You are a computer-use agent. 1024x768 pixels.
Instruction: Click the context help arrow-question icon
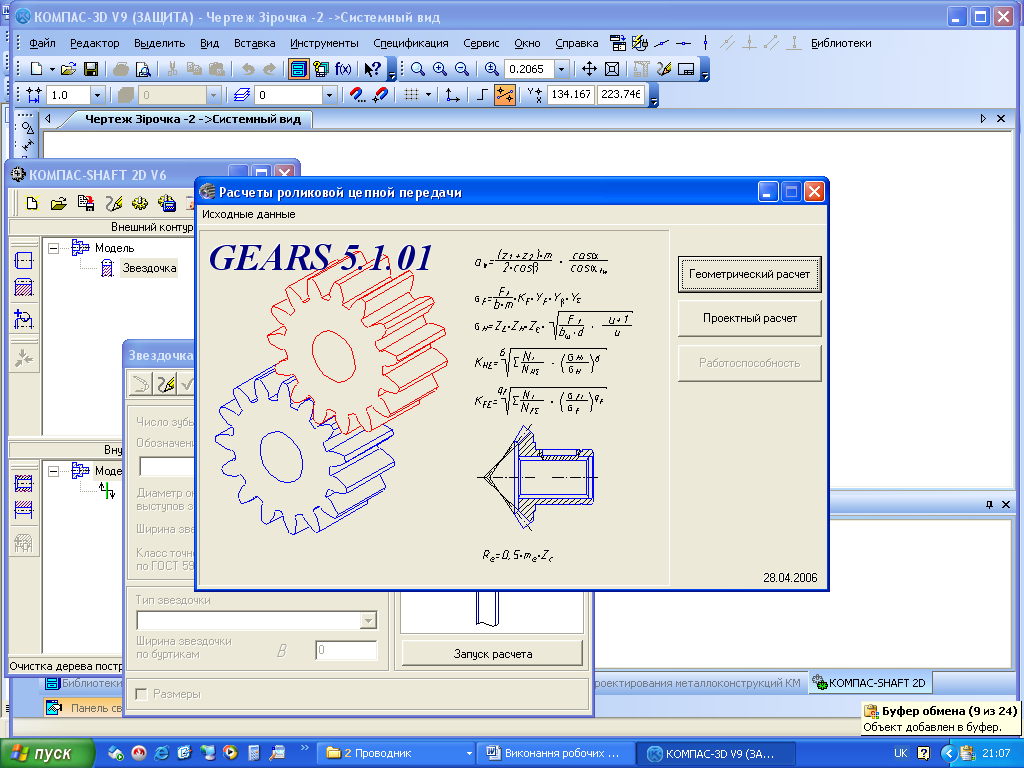tap(372, 69)
